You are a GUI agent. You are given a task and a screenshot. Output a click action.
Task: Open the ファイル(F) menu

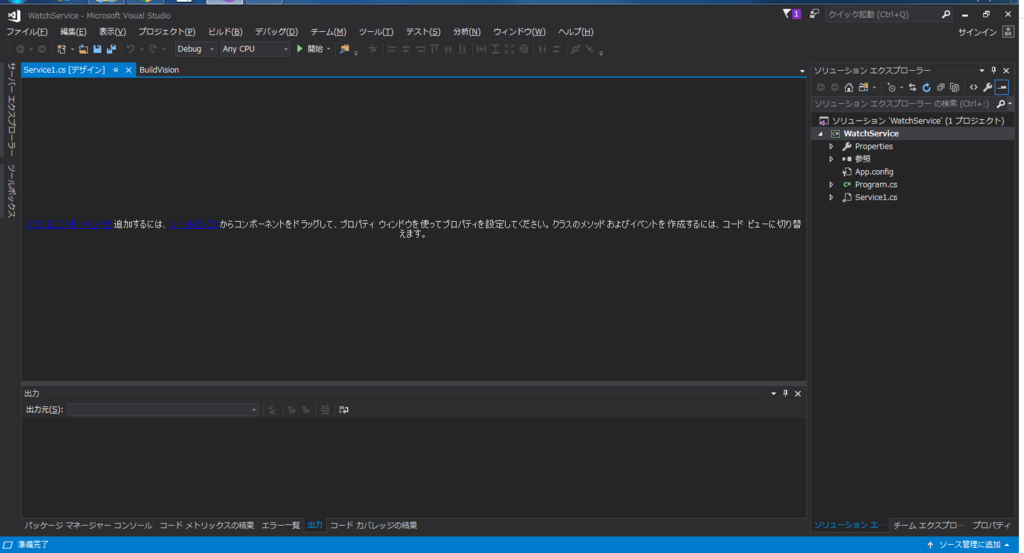27,31
